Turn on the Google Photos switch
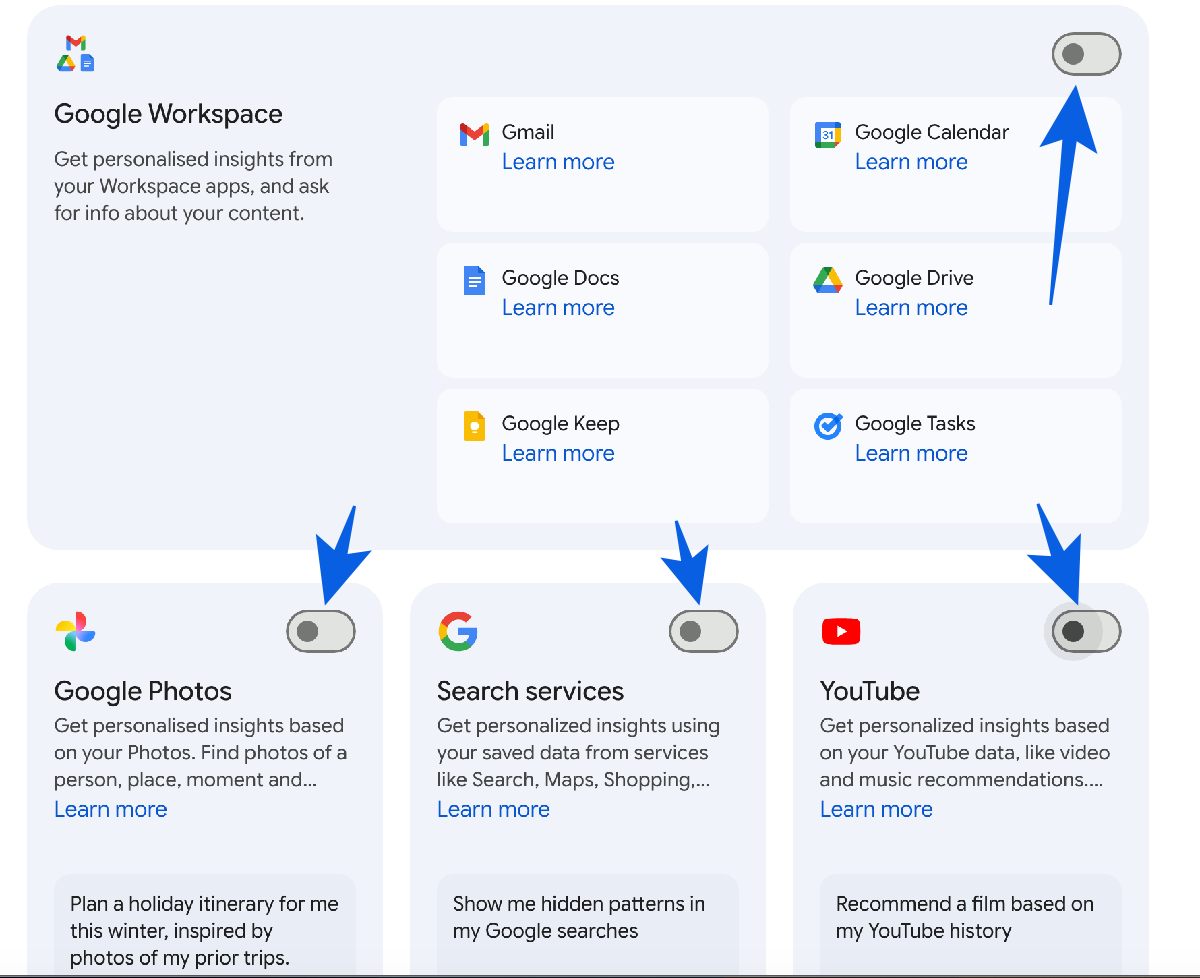This screenshot has height=978, width=1200. pos(321,631)
